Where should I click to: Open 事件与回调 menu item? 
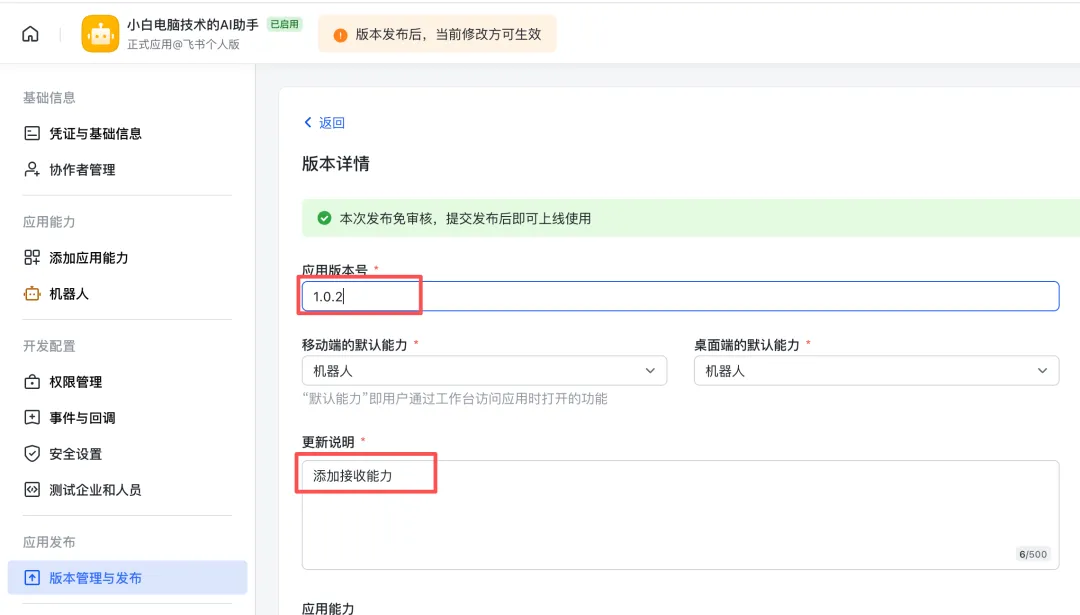coord(82,418)
